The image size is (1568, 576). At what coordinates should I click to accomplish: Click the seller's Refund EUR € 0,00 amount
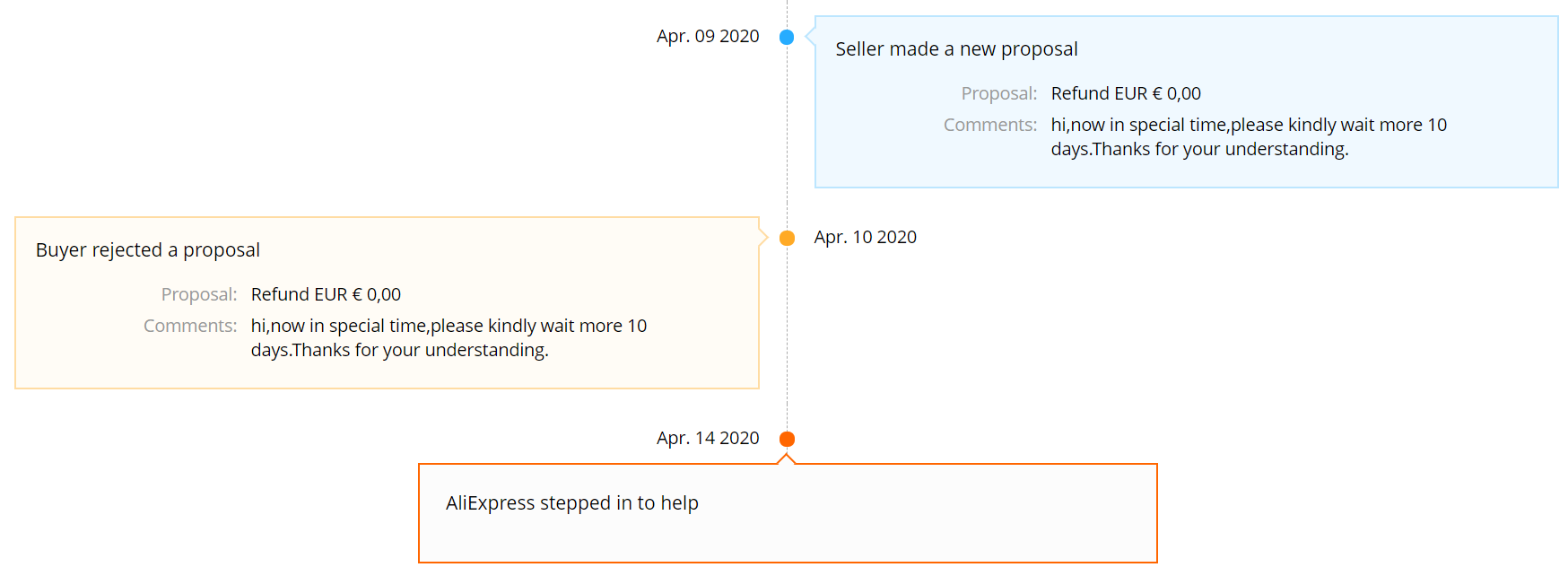tap(1126, 93)
